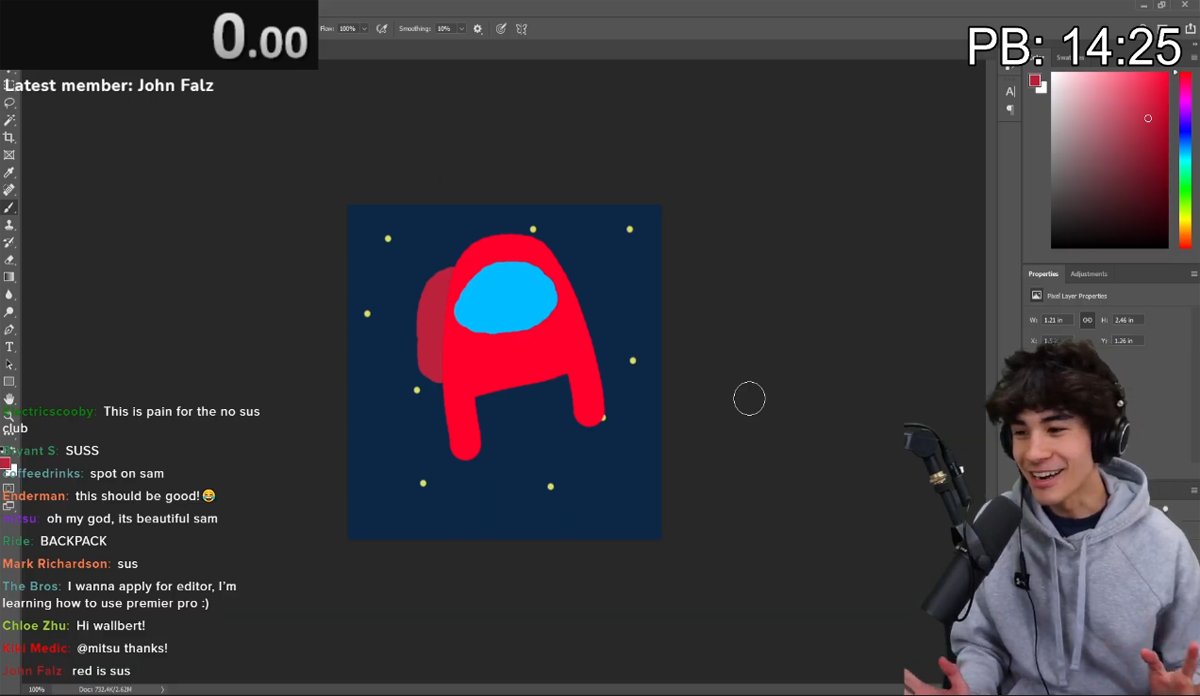
Task: Click the background color swatch in Color panel
Action: click(x=1043, y=89)
